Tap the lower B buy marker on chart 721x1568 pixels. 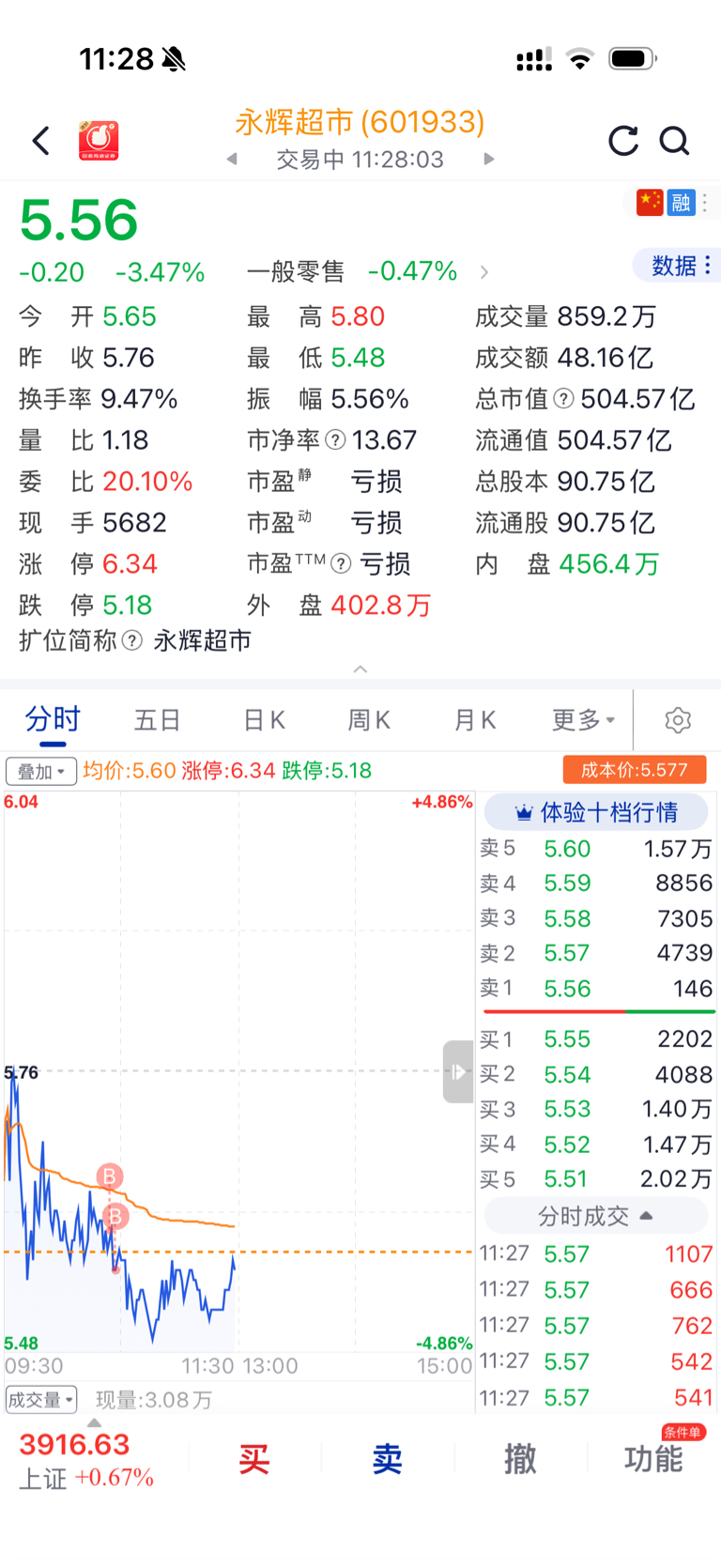point(115,1217)
